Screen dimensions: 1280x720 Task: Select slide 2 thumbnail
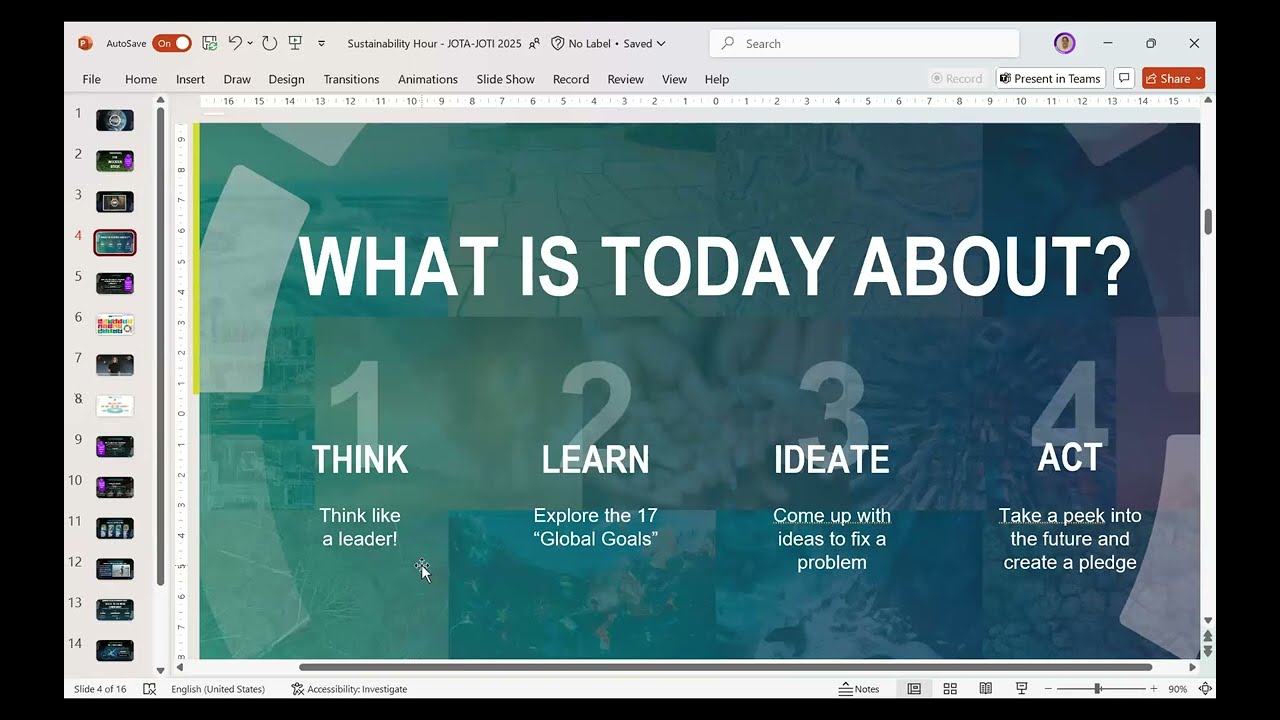115,160
